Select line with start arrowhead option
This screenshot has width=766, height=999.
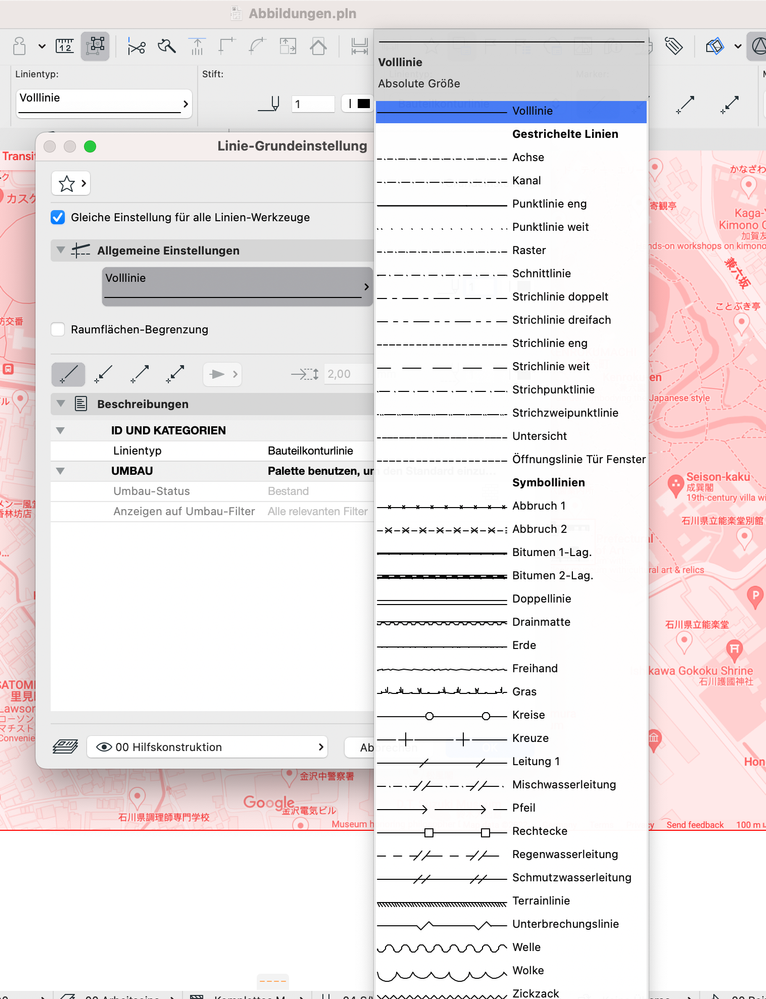(103, 374)
